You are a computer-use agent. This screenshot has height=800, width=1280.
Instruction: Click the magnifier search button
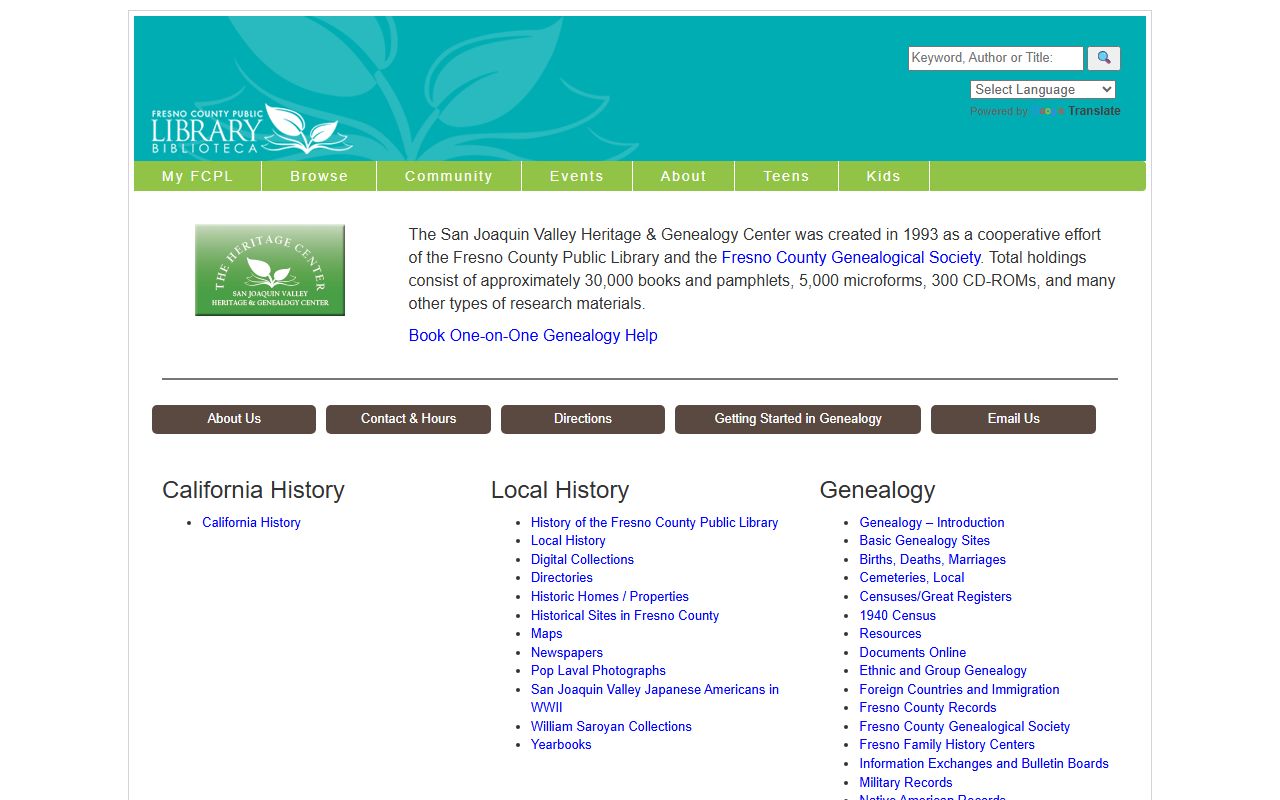[1104, 58]
